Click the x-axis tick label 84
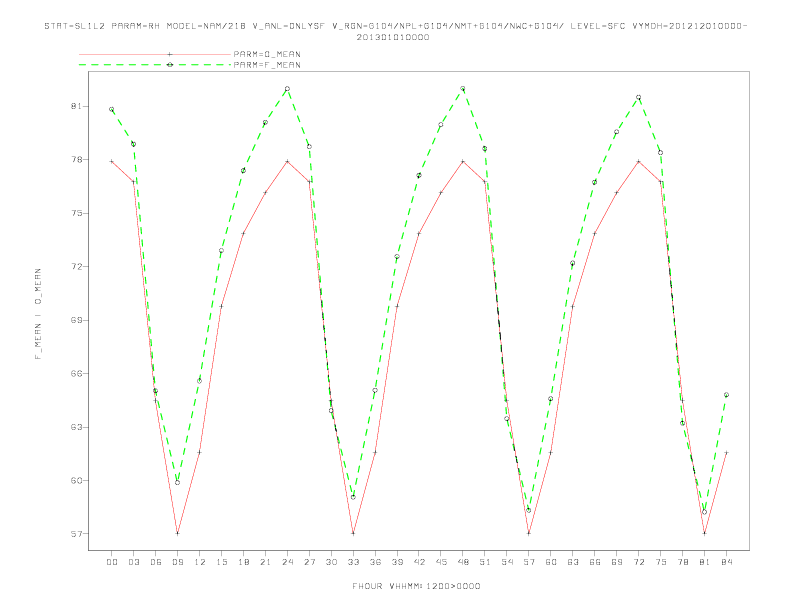This screenshot has height=612, width=792. point(726,562)
